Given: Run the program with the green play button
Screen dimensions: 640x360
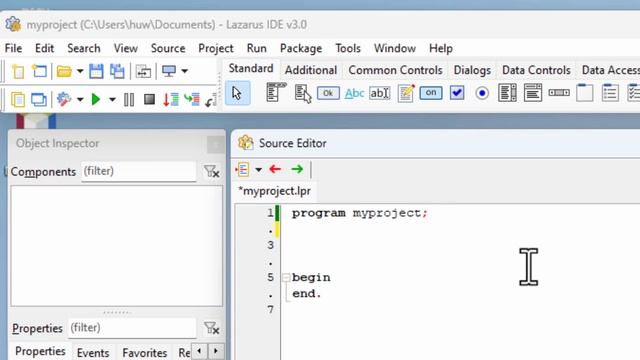Looking at the screenshot, I should [96, 99].
